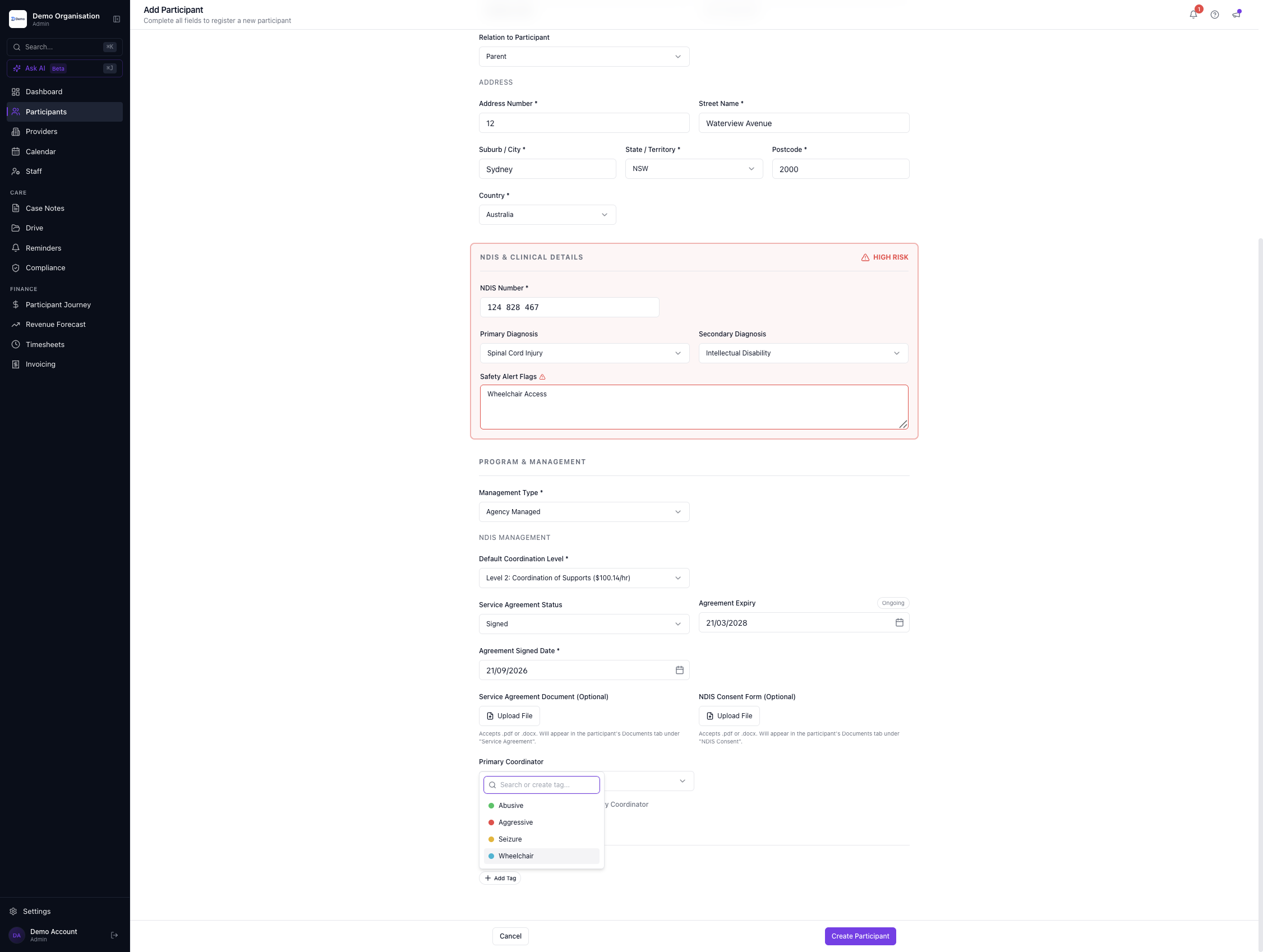Click Create Participant button
Screen dimensions: 1263x952
(860, 936)
